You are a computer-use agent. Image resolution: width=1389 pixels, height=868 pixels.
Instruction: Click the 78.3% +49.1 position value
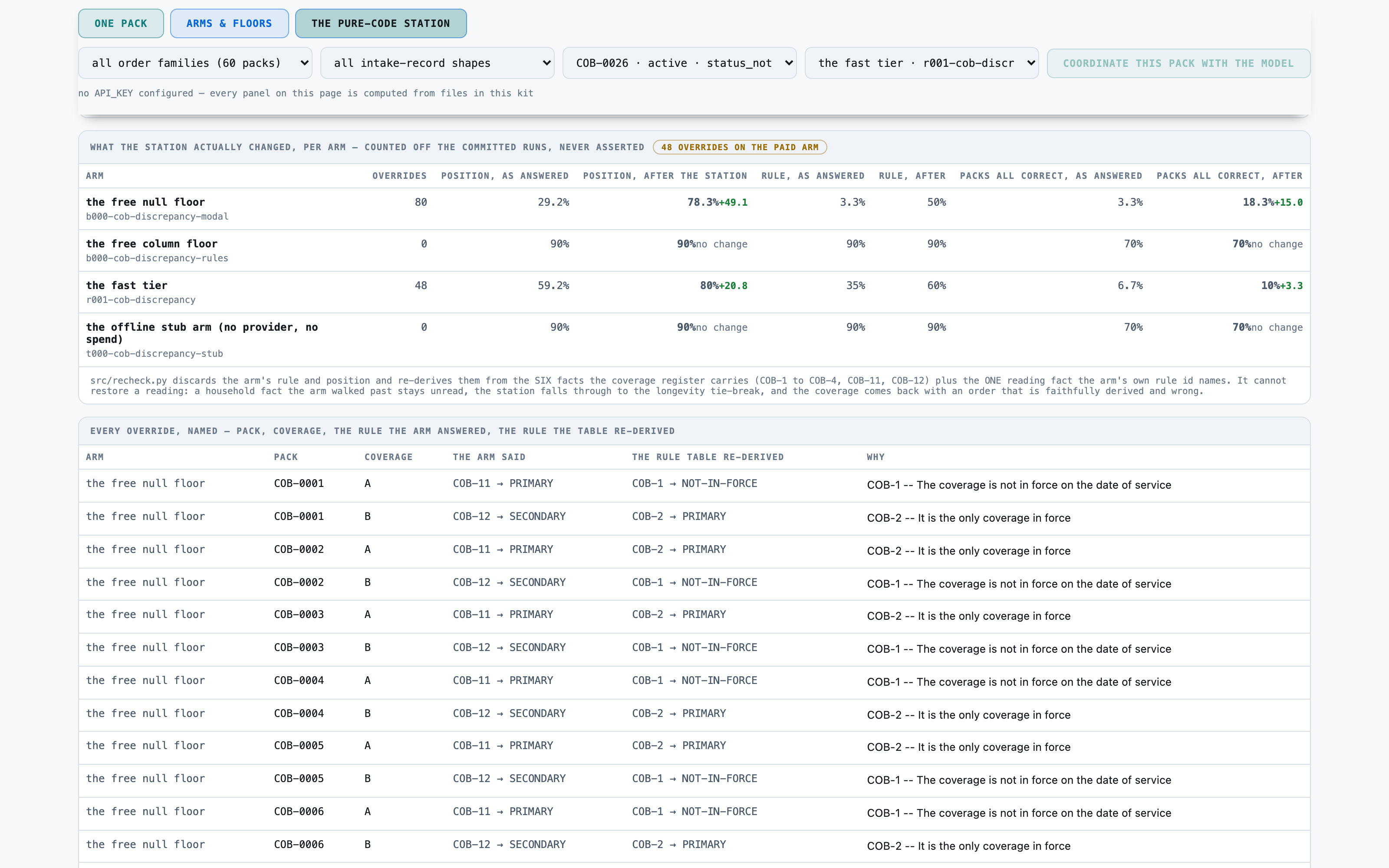718,202
